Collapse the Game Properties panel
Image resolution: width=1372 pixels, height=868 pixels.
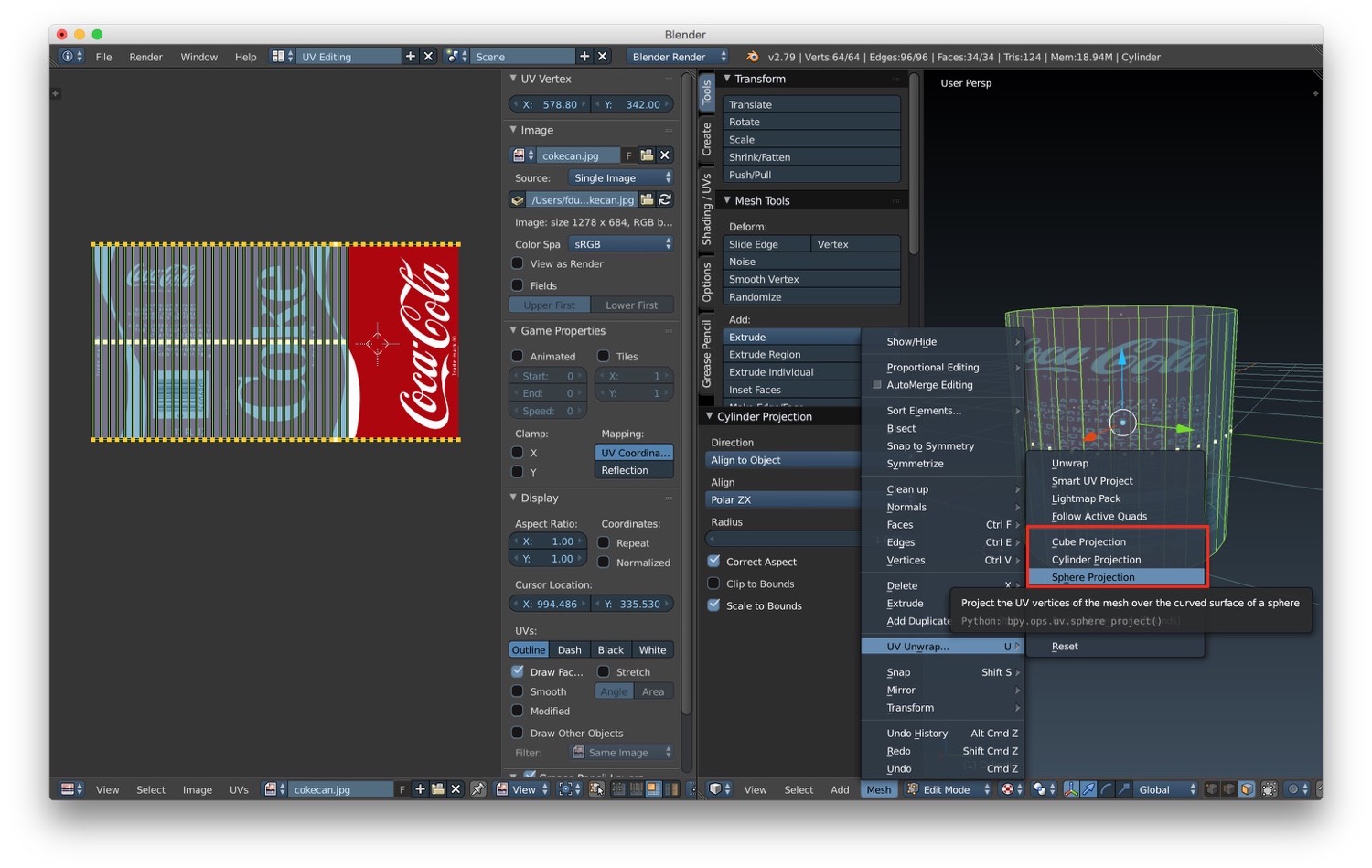[513, 331]
